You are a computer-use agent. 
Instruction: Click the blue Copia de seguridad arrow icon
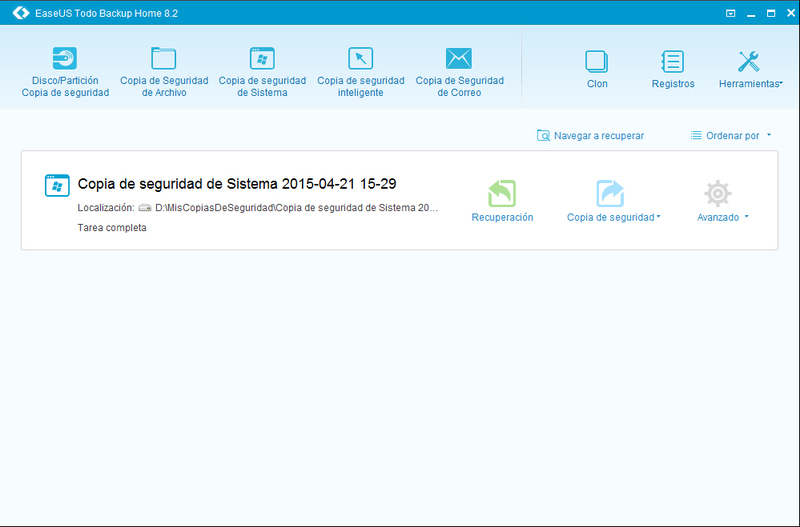(610, 193)
